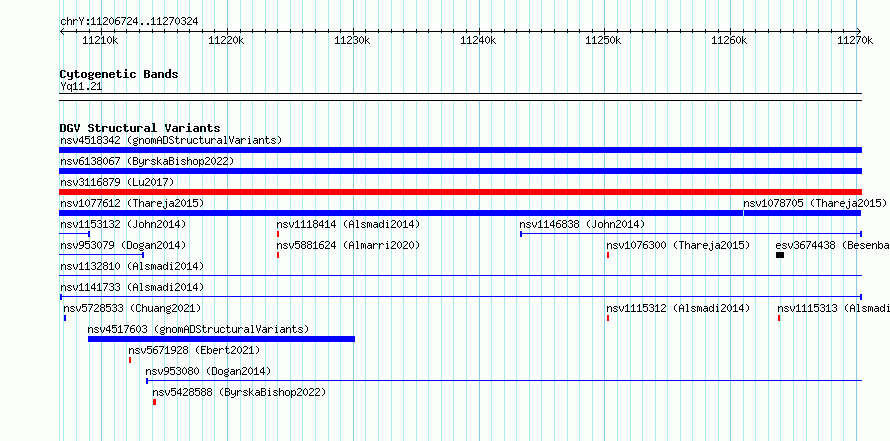Click the nsv1118414 (Alsmadi2014) label

(x=348, y=224)
